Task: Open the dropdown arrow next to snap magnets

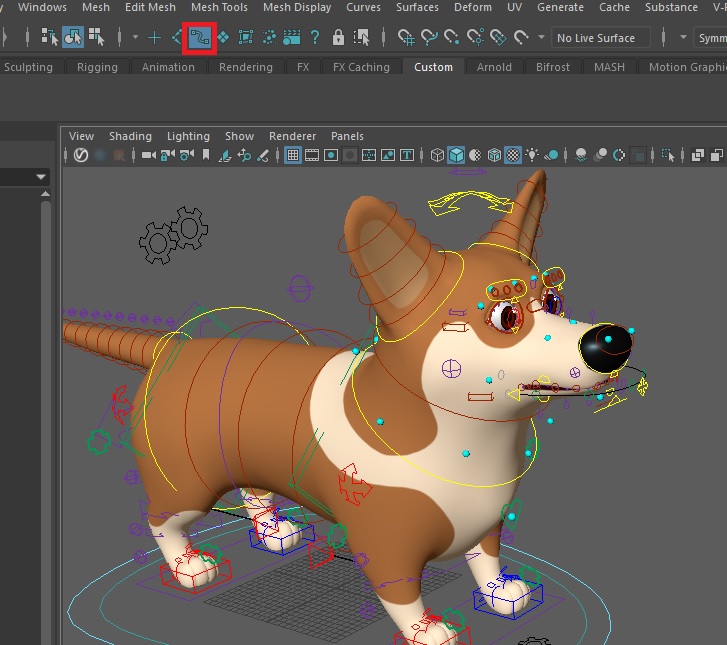Action: coord(541,37)
